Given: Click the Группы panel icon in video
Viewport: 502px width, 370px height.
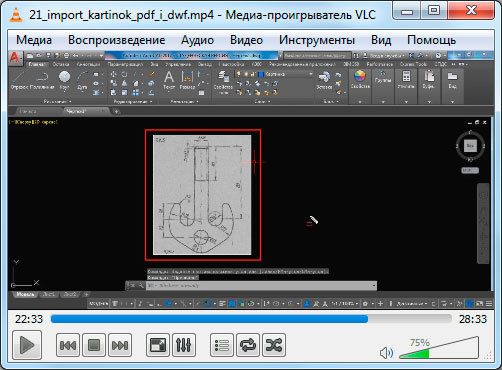Looking at the screenshot, I should click(x=383, y=77).
